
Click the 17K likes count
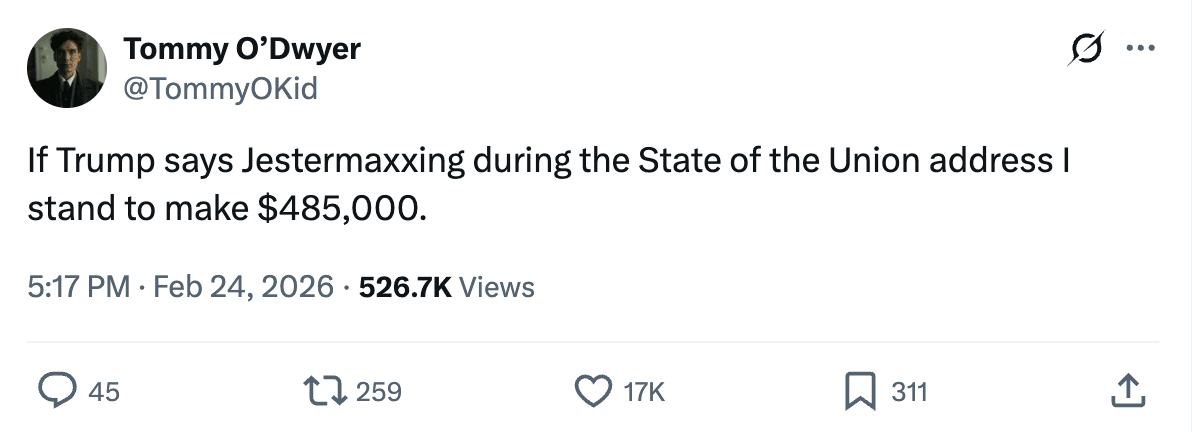coord(643,392)
